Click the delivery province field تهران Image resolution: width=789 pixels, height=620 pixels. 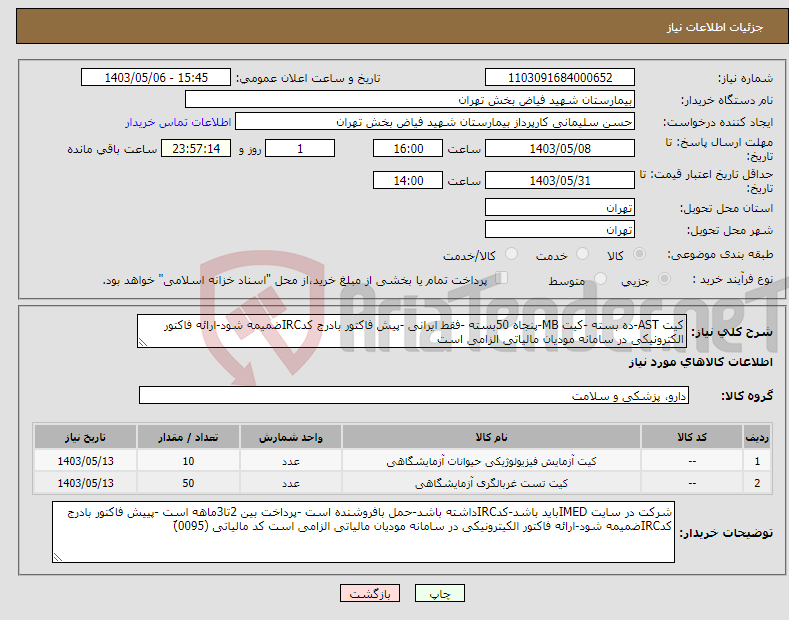560,207
